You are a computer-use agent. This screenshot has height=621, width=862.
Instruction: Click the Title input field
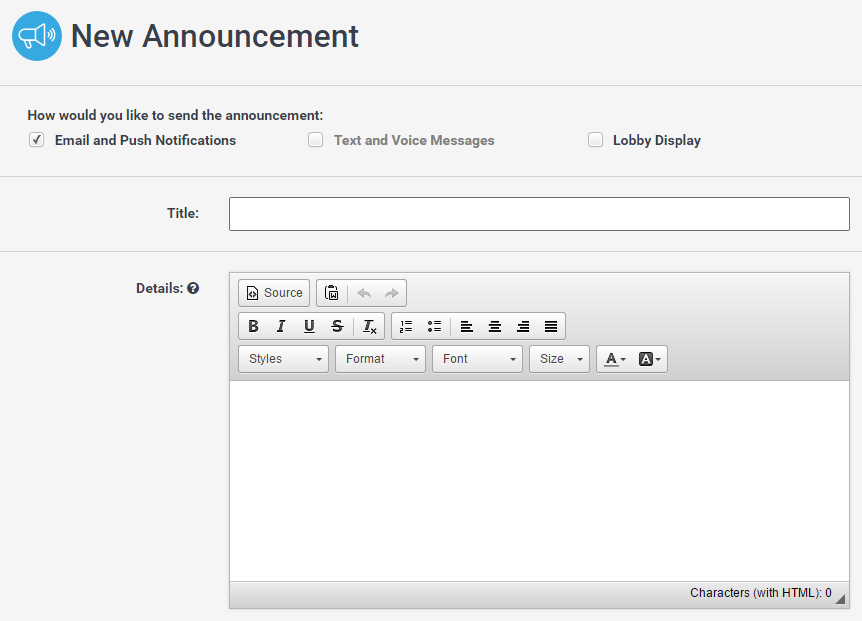[x=539, y=214]
